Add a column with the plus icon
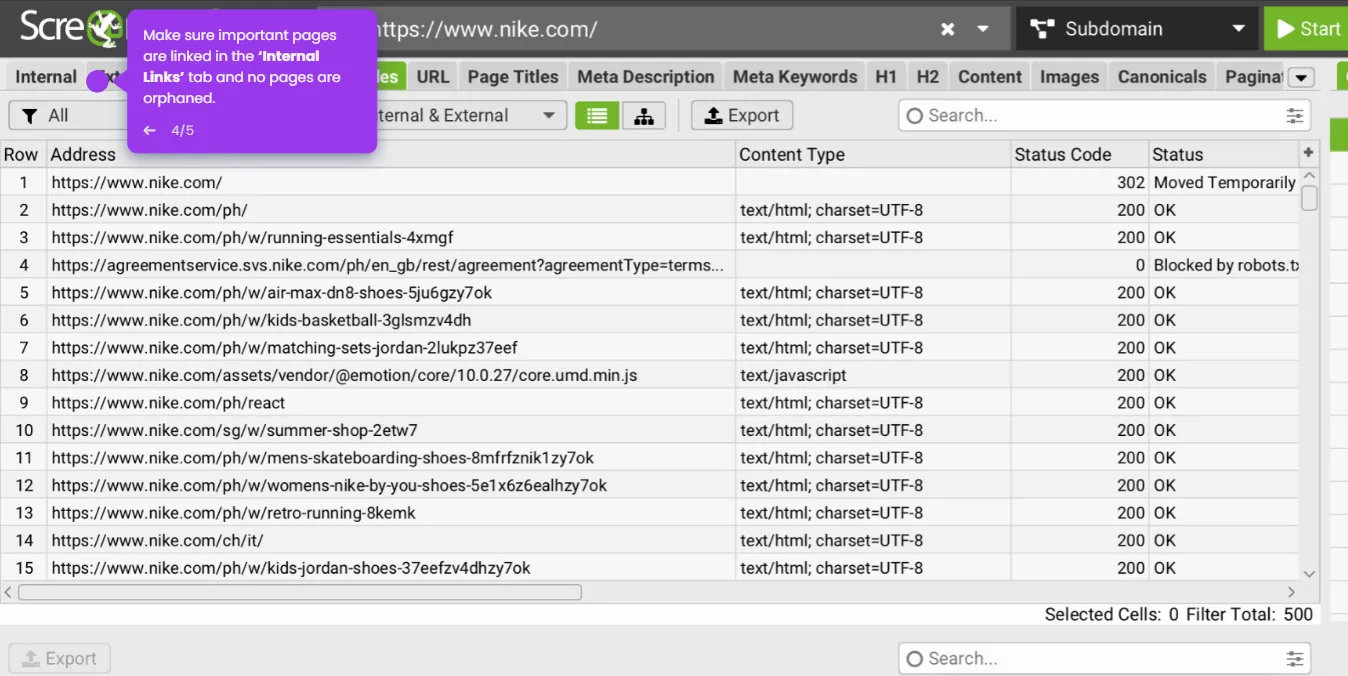Screen dimensions: 1348x676 (1308, 153)
